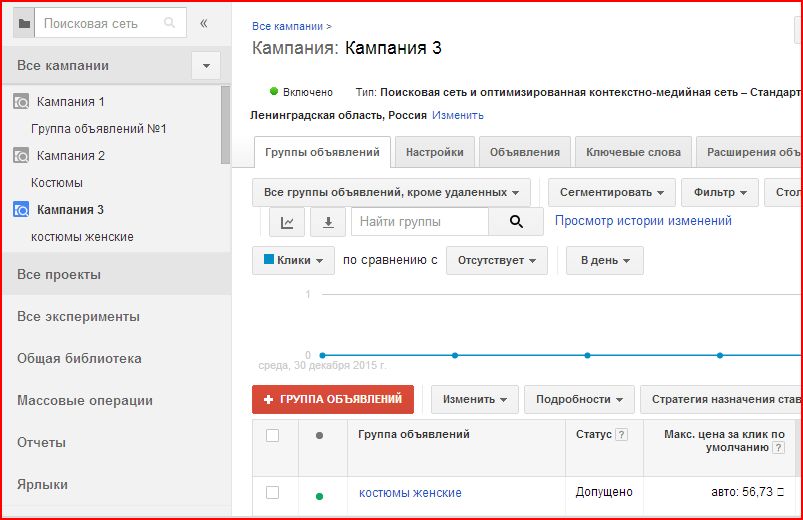Click the help icon beside Статус
Image resolution: width=803 pixels, height=520 pixels.
coord(621,434)
